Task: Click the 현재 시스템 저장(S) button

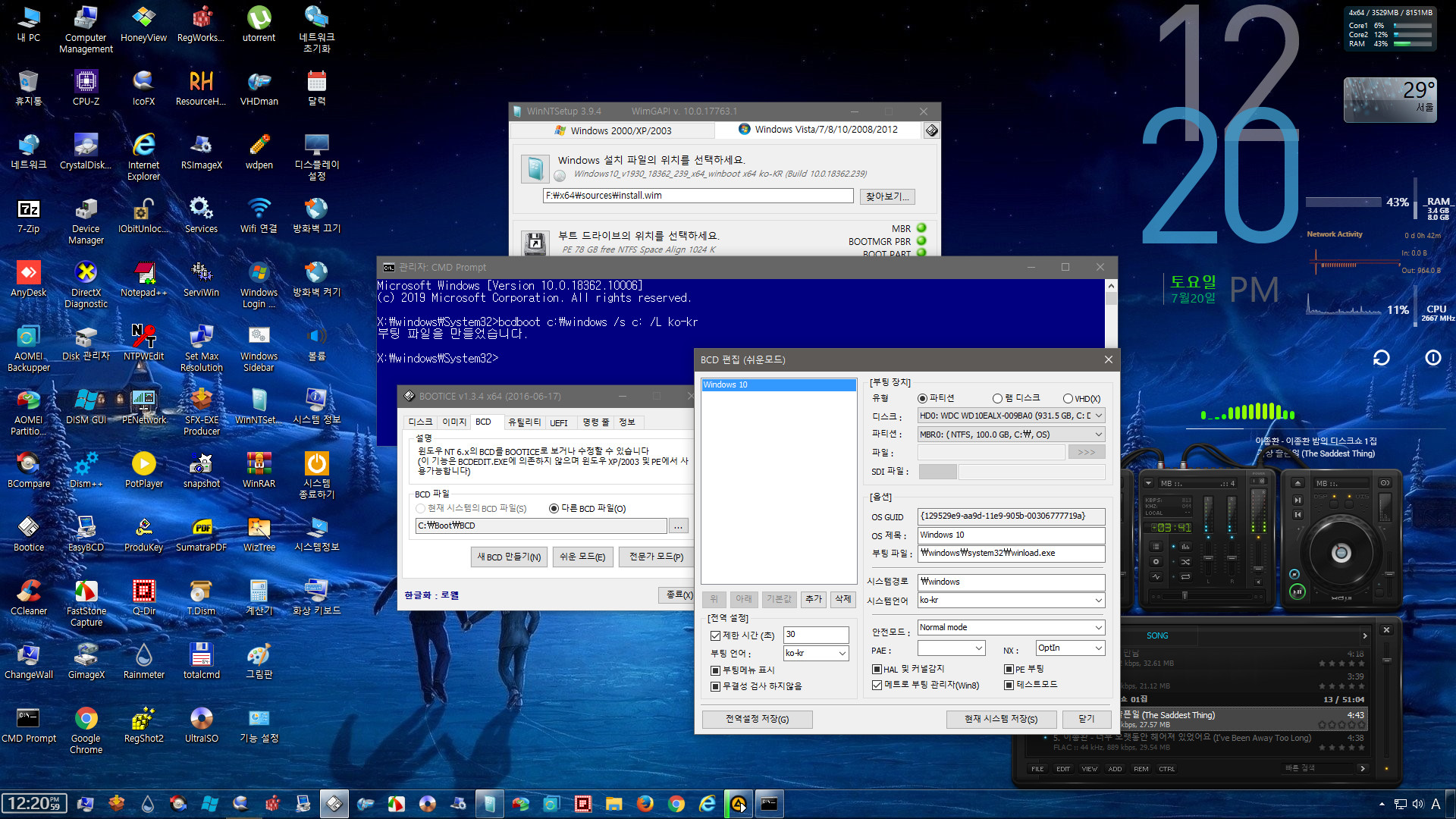Action: [1001, 719]
